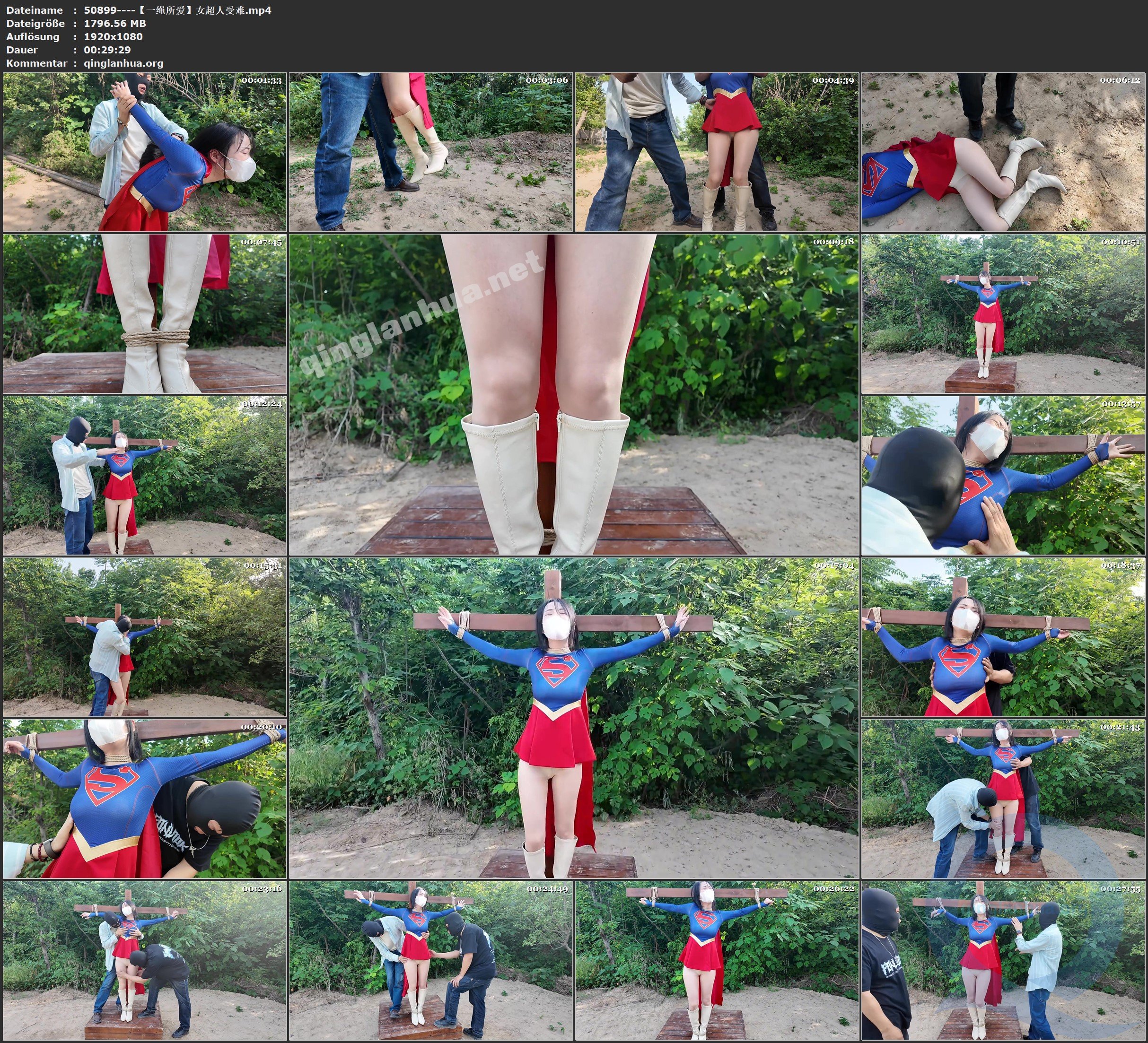Screen dimensions: 1148x1043
Task: View the large frame stamped 00:17:04
Action: click(x=574, y=718)
